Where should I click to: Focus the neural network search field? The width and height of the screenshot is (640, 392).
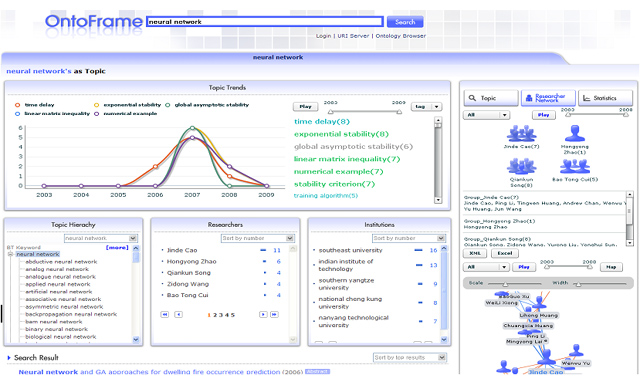coord(265,22)
